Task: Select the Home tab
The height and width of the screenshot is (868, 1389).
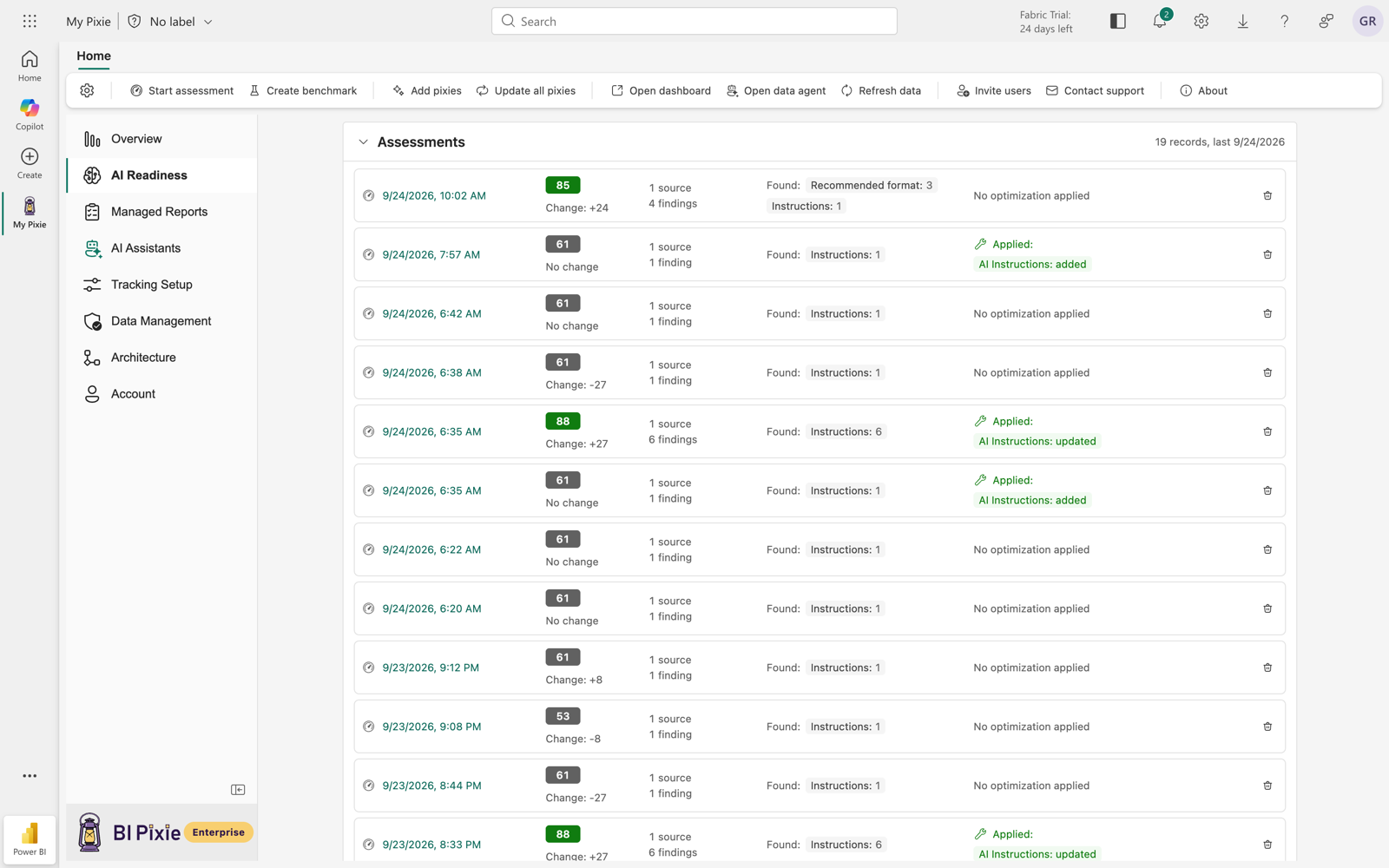Action: click(94, 56)
